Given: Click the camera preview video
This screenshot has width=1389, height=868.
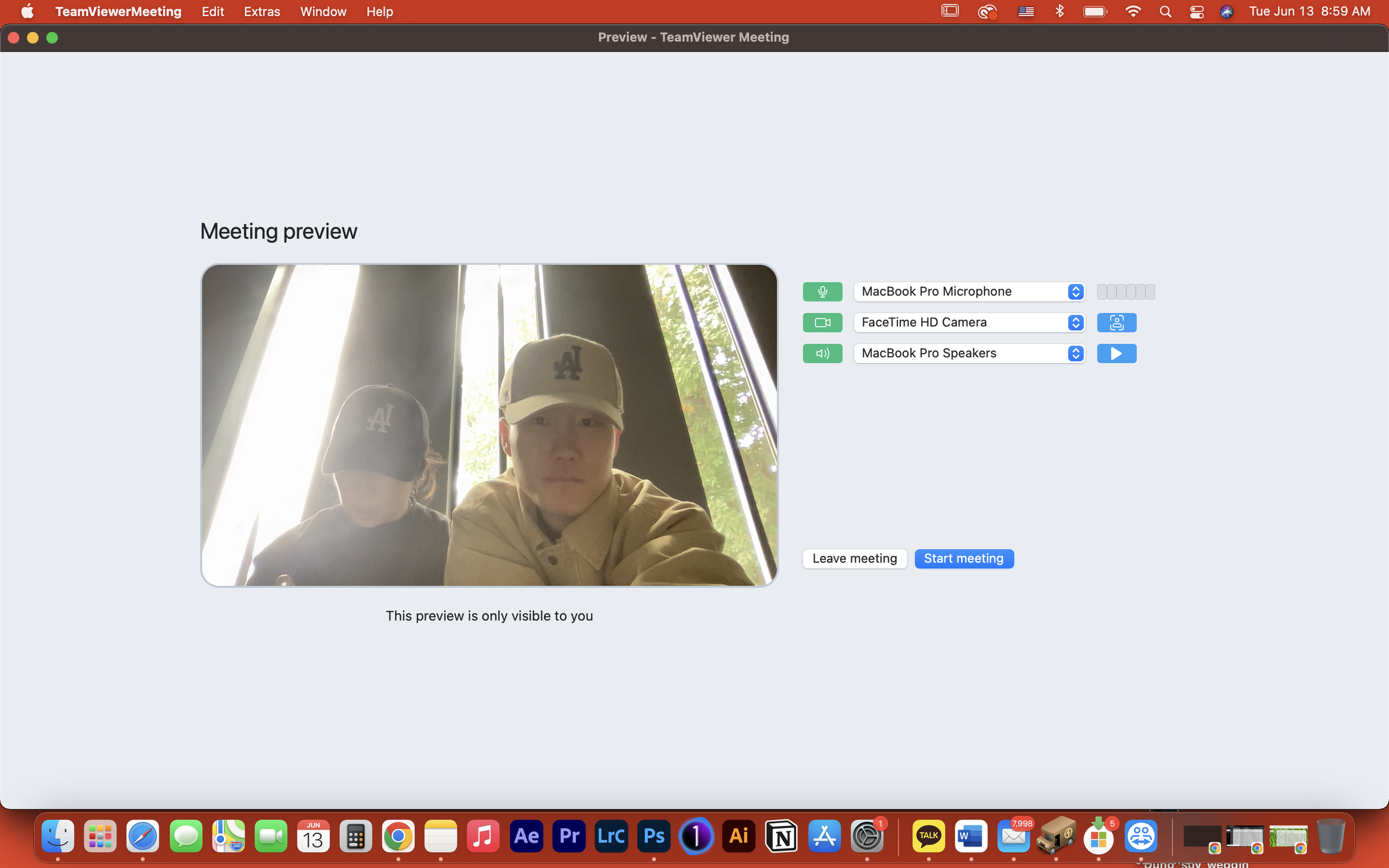Looking at the screenshot, I should pyautogui.click(x=489, y=425).
